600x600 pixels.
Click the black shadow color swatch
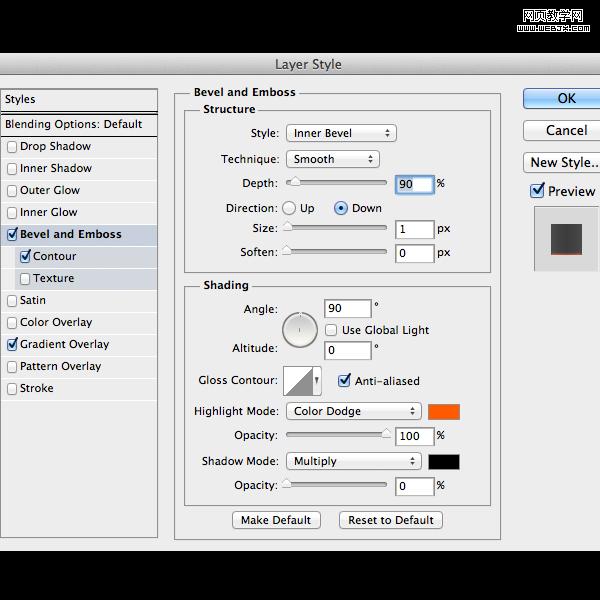[x=444, y=462]
